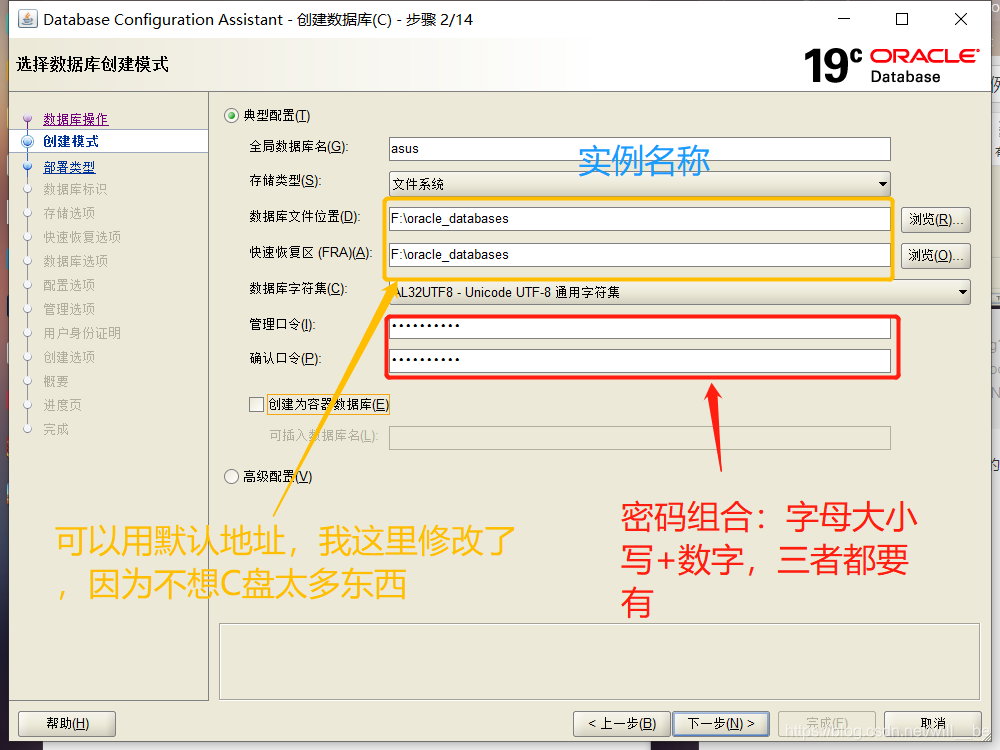Open the 帮助(H) help button

click(67, 723)
